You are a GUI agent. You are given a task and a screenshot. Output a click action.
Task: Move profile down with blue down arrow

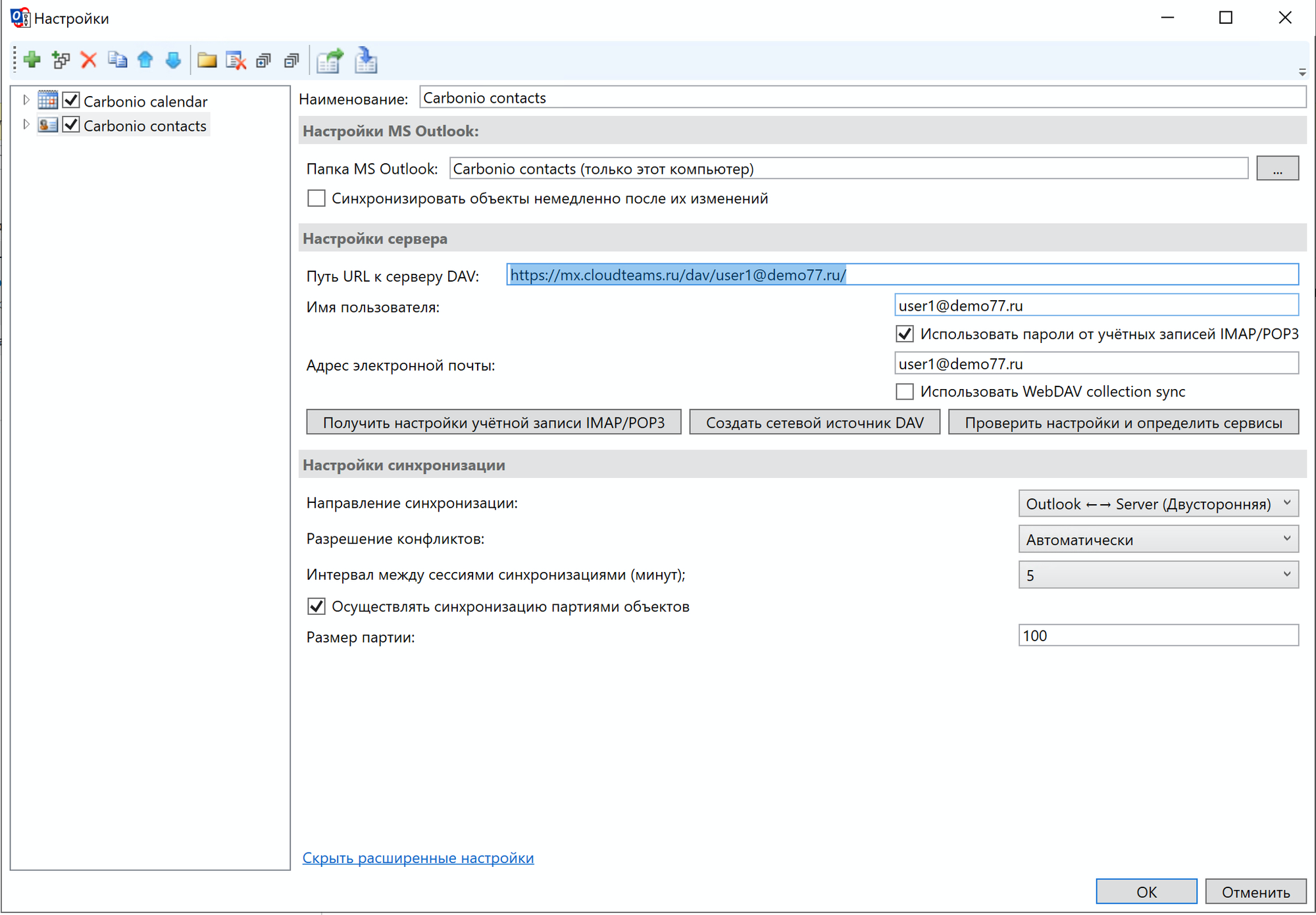tap(173, 61)
